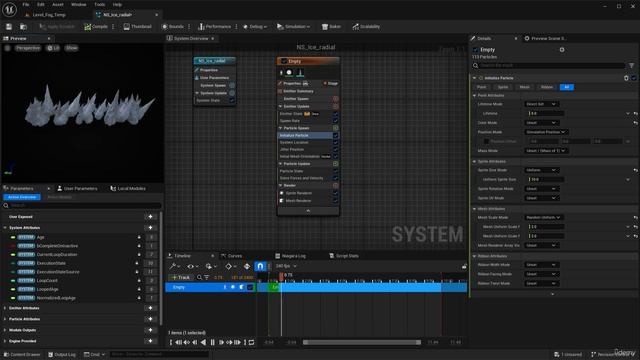Open the Tools menu

click(x=100, y=4)
